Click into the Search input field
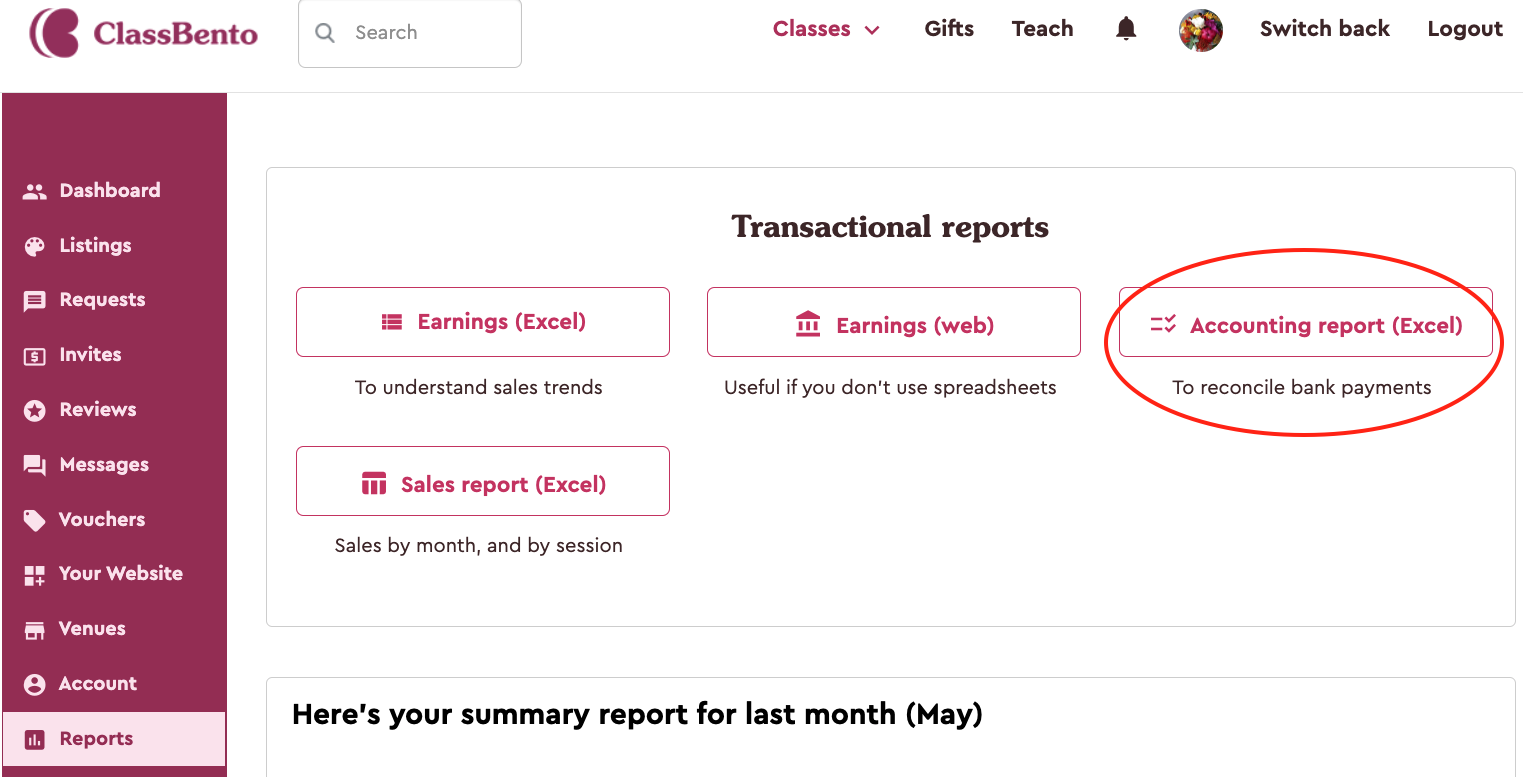The height and width of the screenshot is (777, 1523). (x=410, y=33)
